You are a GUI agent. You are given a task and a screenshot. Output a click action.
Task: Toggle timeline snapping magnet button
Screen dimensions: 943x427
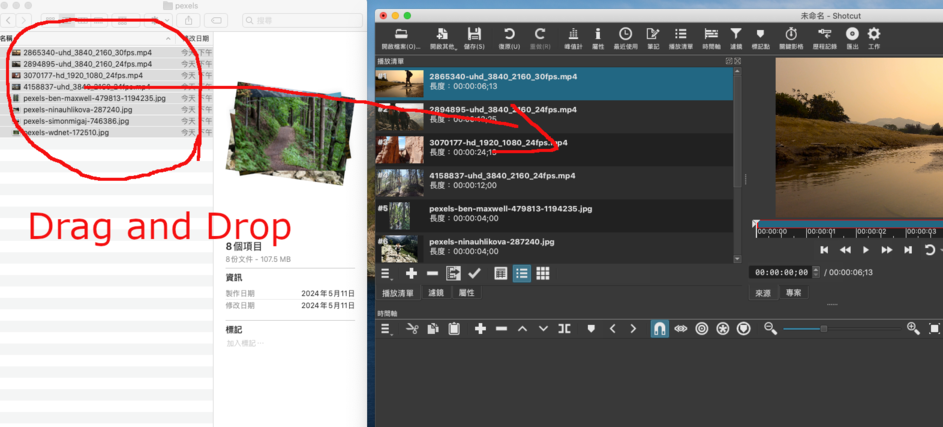point(659,329)
